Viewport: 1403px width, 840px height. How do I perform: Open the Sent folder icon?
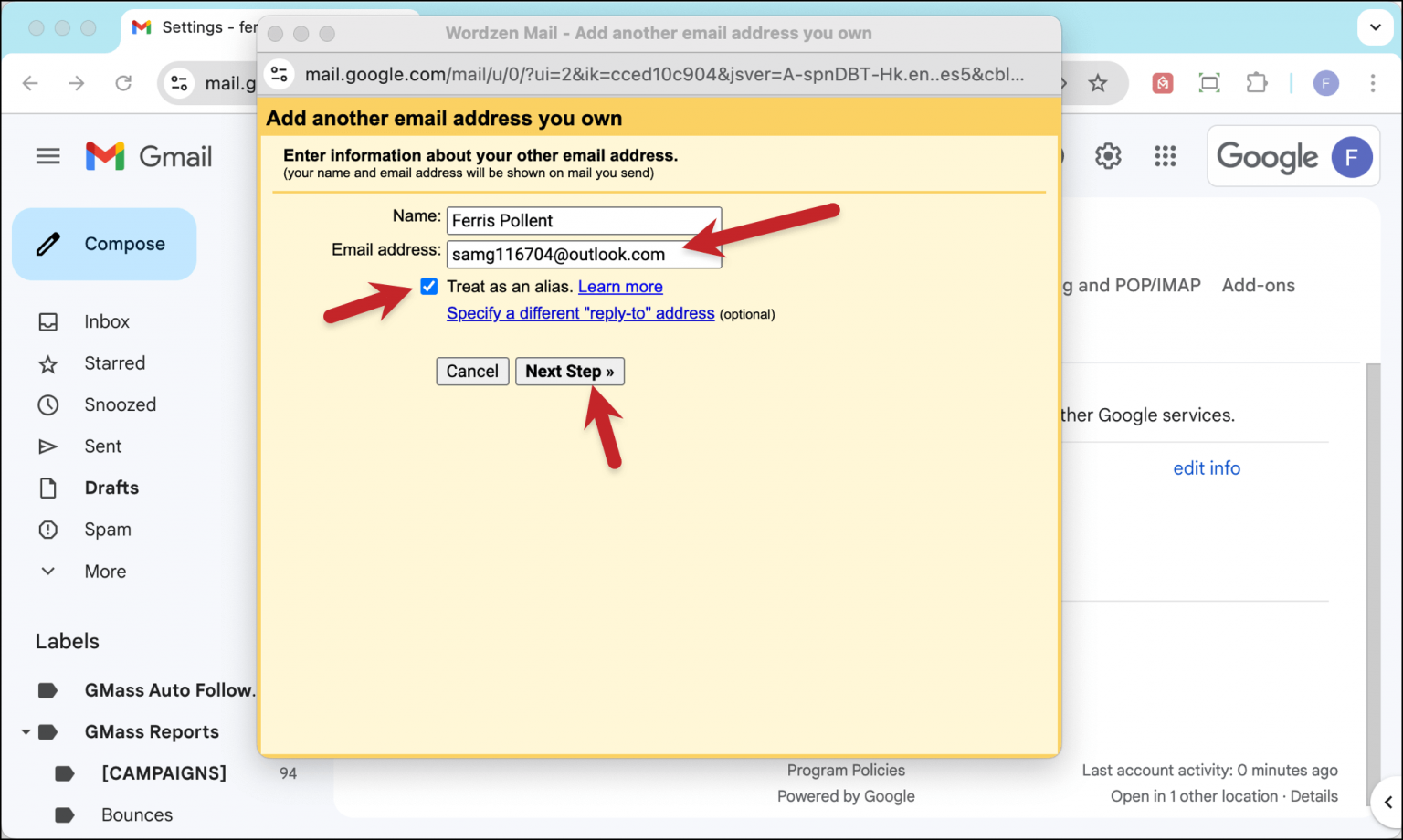48,446
